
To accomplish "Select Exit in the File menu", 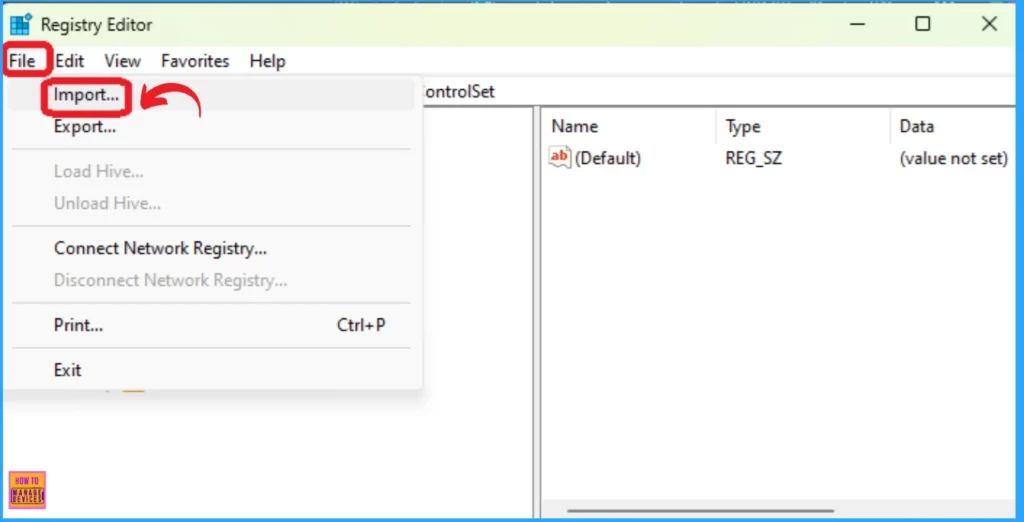I will point(213,370).
